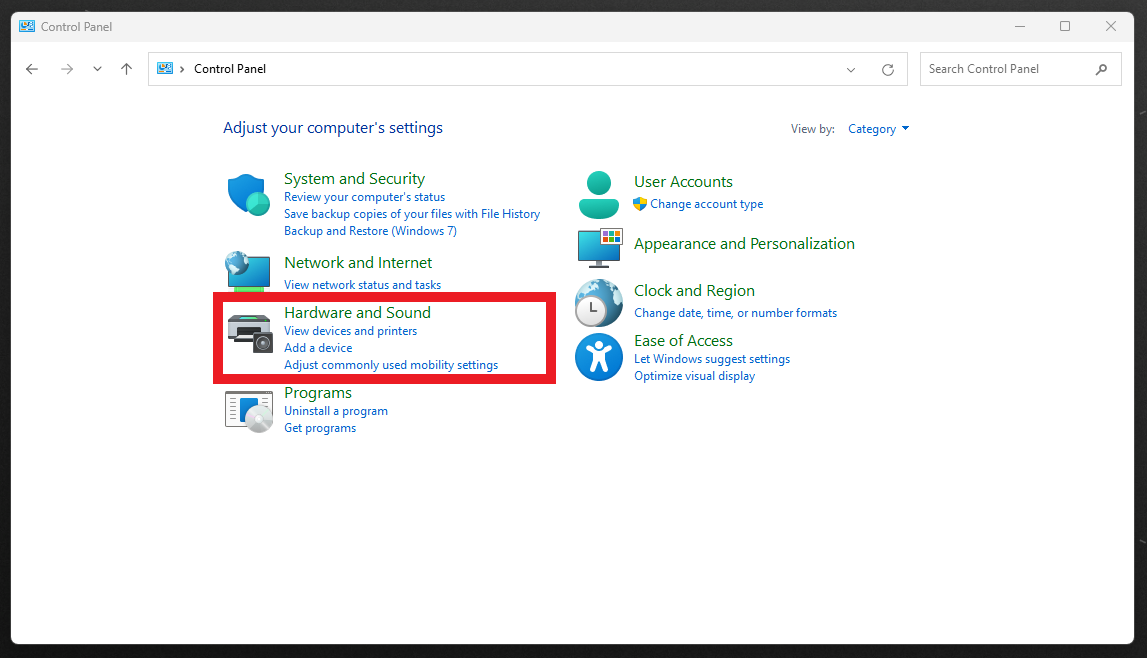Image resolution: width=1147 pixels, height=658 pixels.
Task: Click Optimize visual display link
Action: pyautogui.click(x=694, y=376)
